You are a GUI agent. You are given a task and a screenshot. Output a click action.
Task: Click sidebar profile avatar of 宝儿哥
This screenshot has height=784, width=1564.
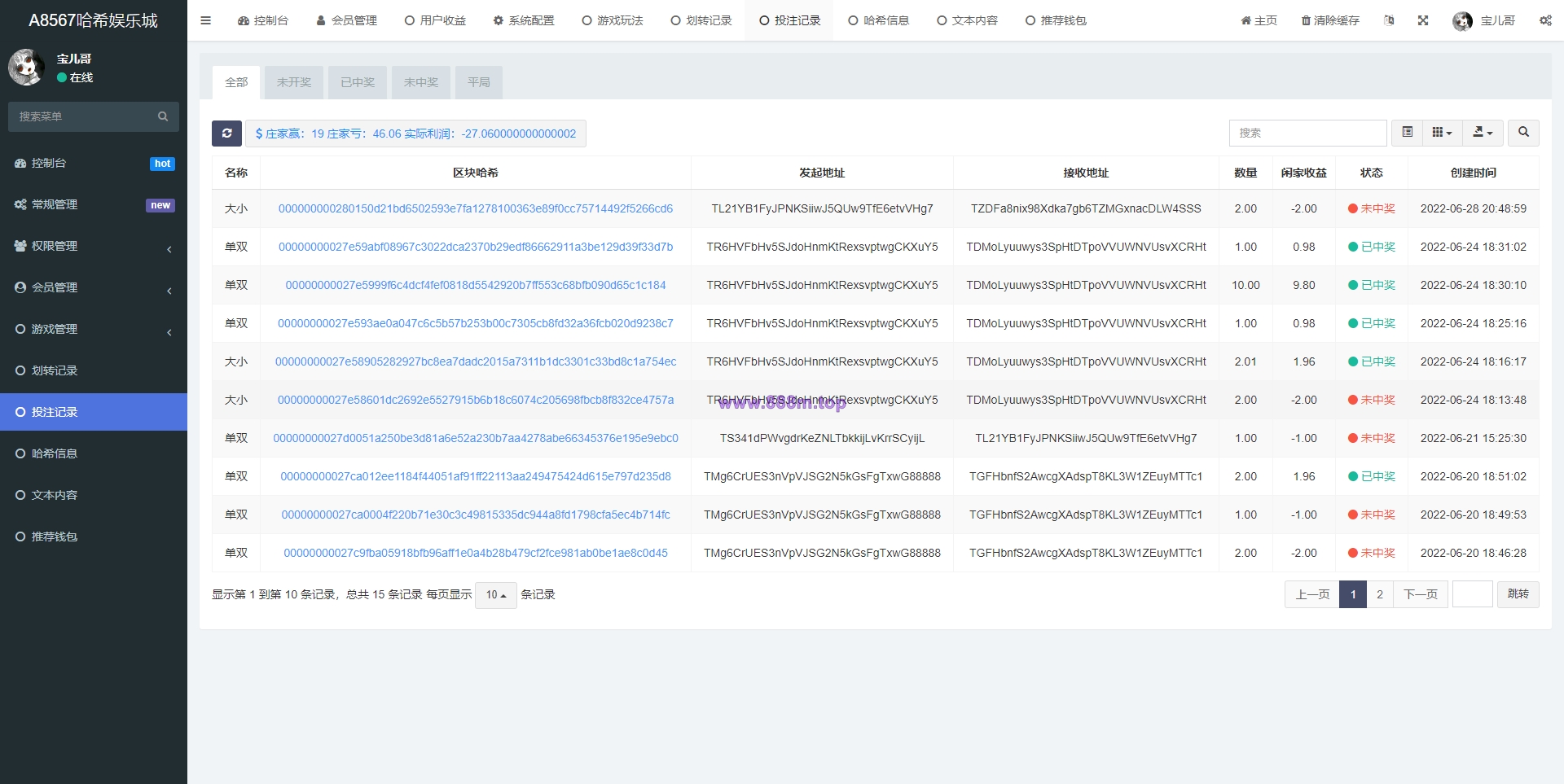[26, 68]
